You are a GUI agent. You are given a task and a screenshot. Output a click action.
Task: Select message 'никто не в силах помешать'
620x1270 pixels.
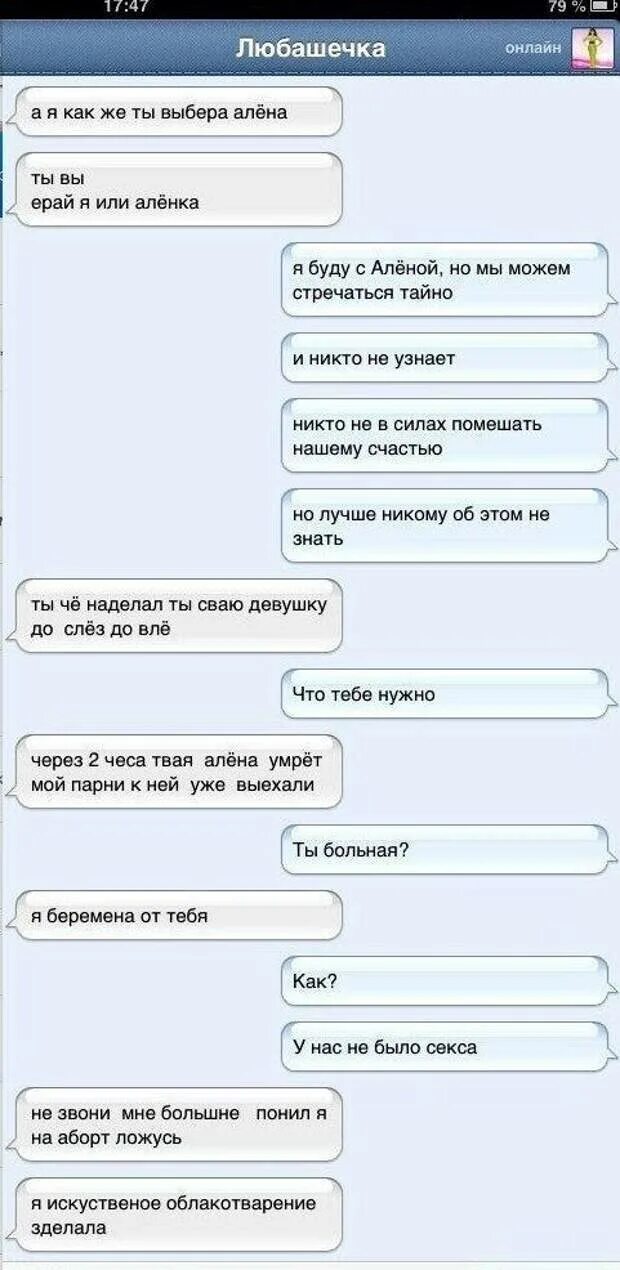coord(445,436)
